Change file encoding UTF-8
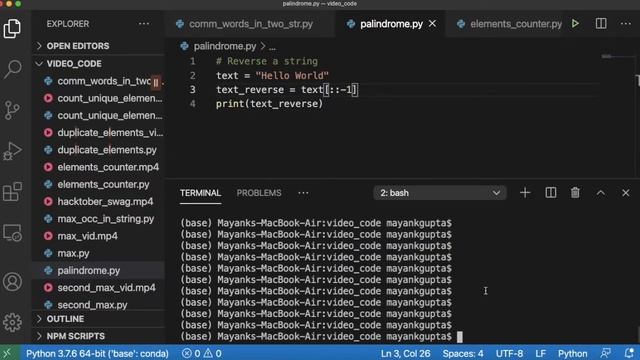Screen dimensions: 640x360 (x=509, y=353)
